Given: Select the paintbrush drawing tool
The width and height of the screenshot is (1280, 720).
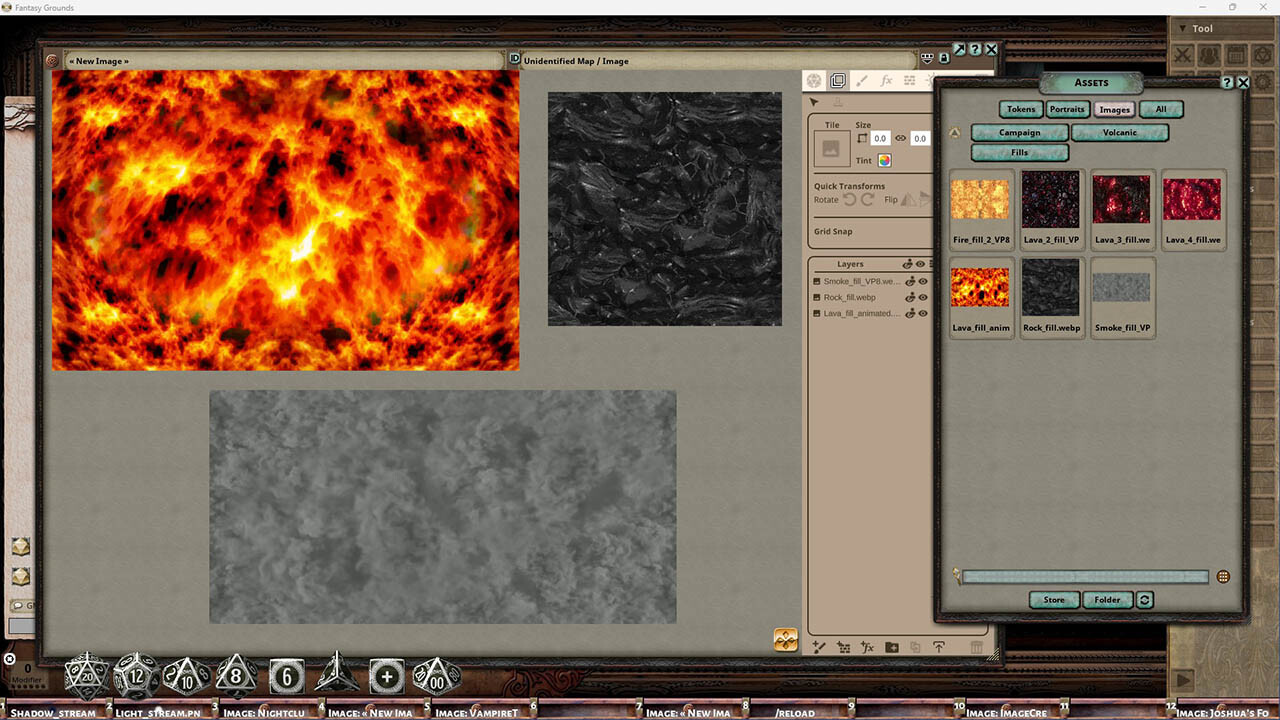Looking at the screenshot, I should coord(862,80).
